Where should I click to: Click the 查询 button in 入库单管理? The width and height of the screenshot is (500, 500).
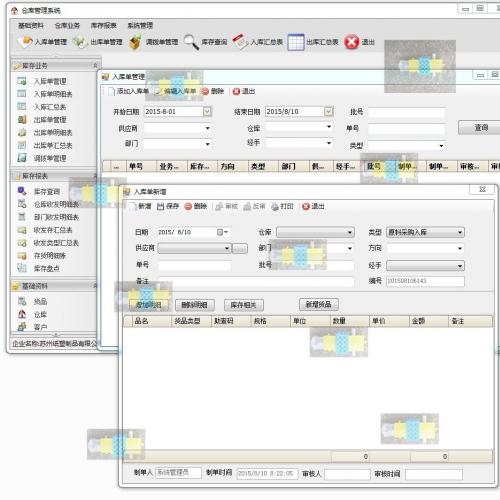point(480,128)
